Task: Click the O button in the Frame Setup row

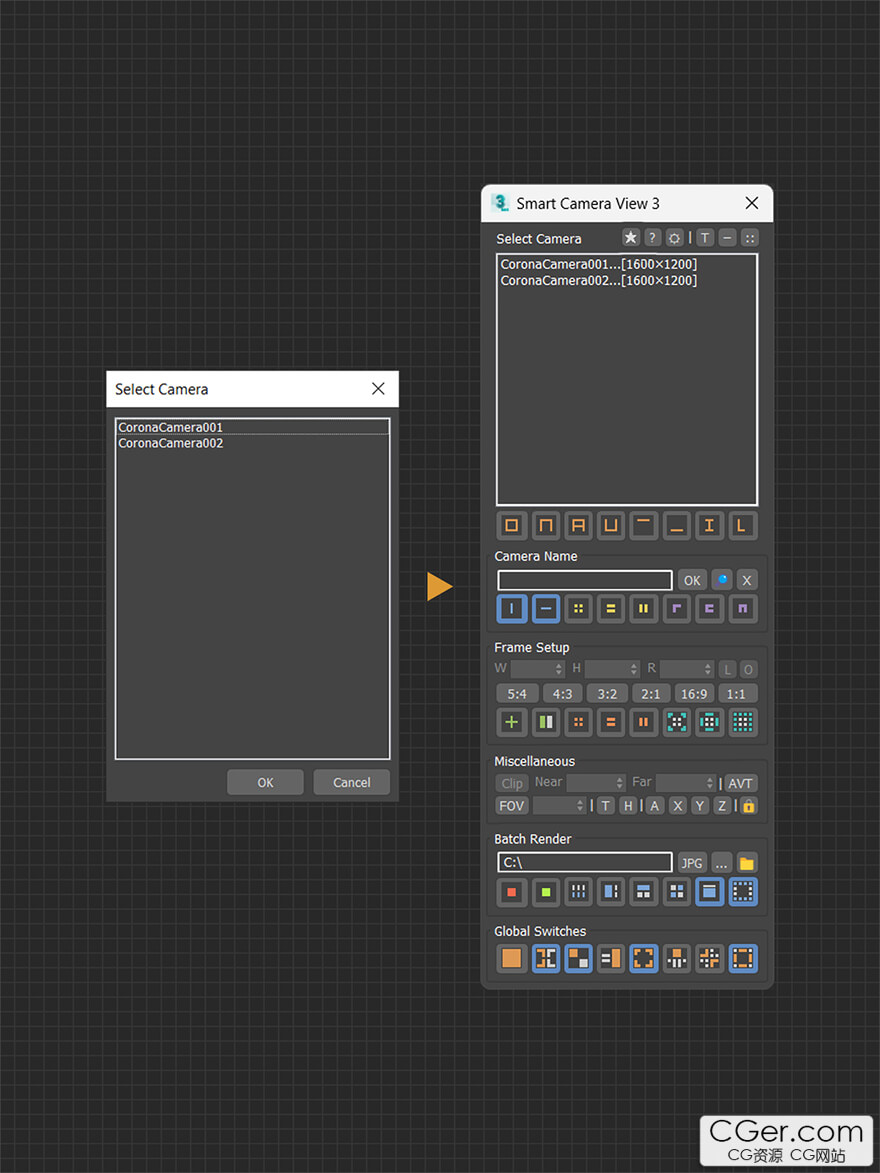Action: (x=748, y=669)
